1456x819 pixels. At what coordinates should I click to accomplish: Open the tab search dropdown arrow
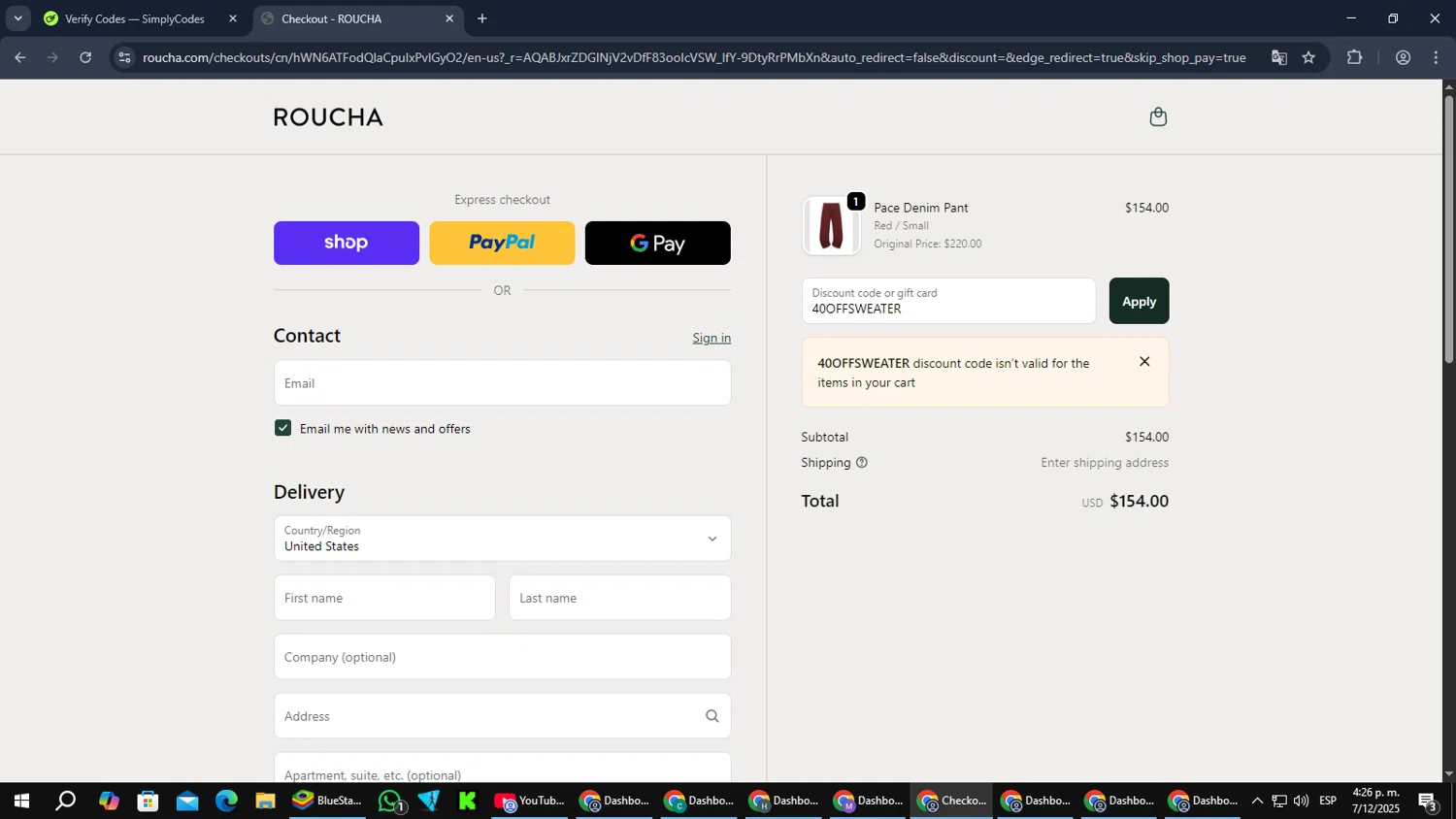(x=17, y=18)
